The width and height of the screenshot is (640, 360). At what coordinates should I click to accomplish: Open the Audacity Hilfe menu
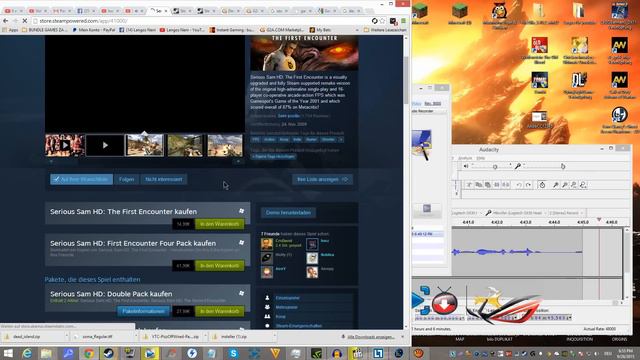(x=481, y=158)
